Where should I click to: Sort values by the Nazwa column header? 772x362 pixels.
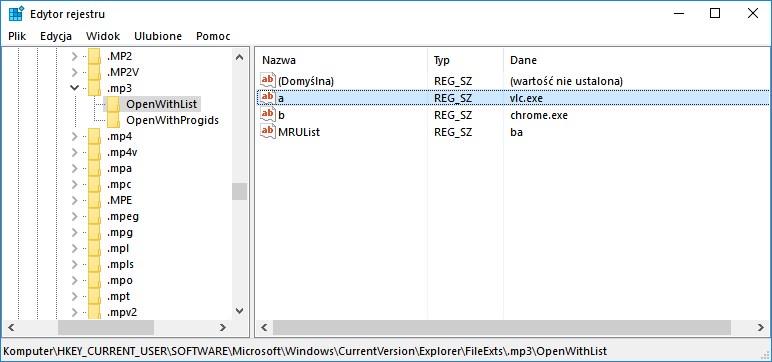tap(342, 60)
